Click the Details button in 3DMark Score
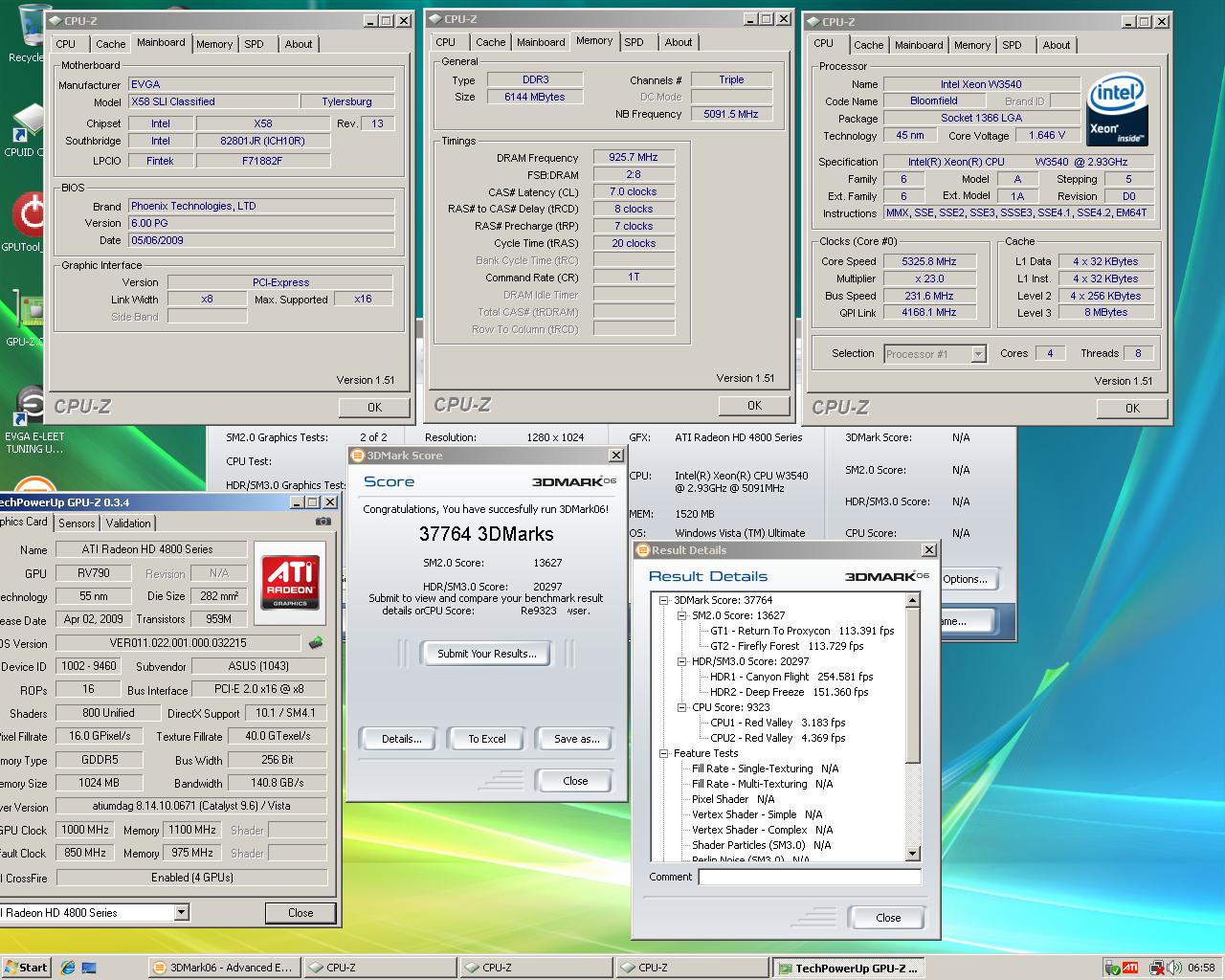1225x980 pixels. click(x=401, y=739)
